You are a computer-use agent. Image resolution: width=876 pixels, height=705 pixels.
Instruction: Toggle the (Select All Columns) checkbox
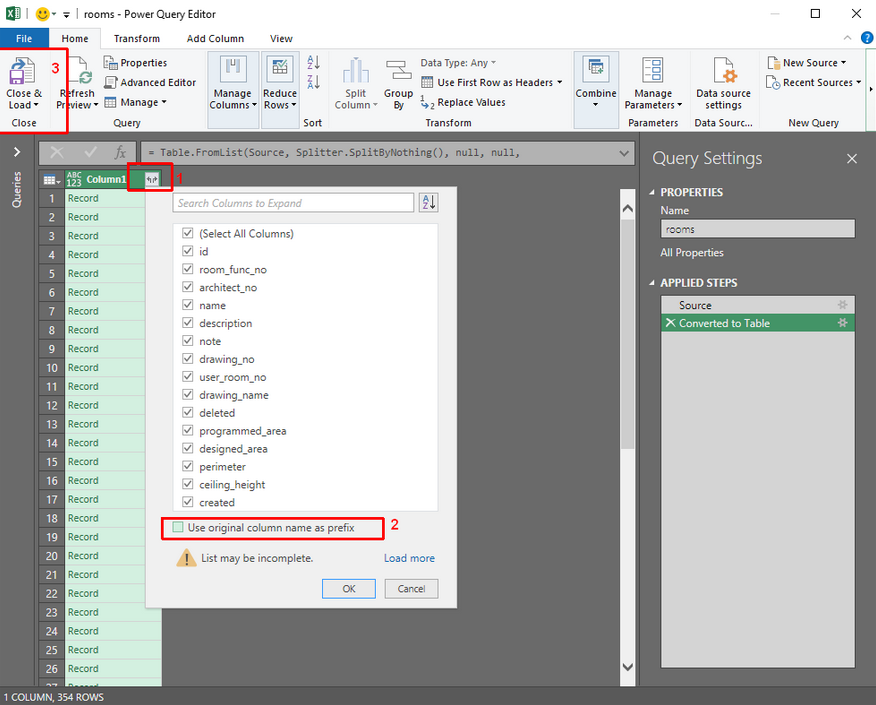click(x=188, y=234)
